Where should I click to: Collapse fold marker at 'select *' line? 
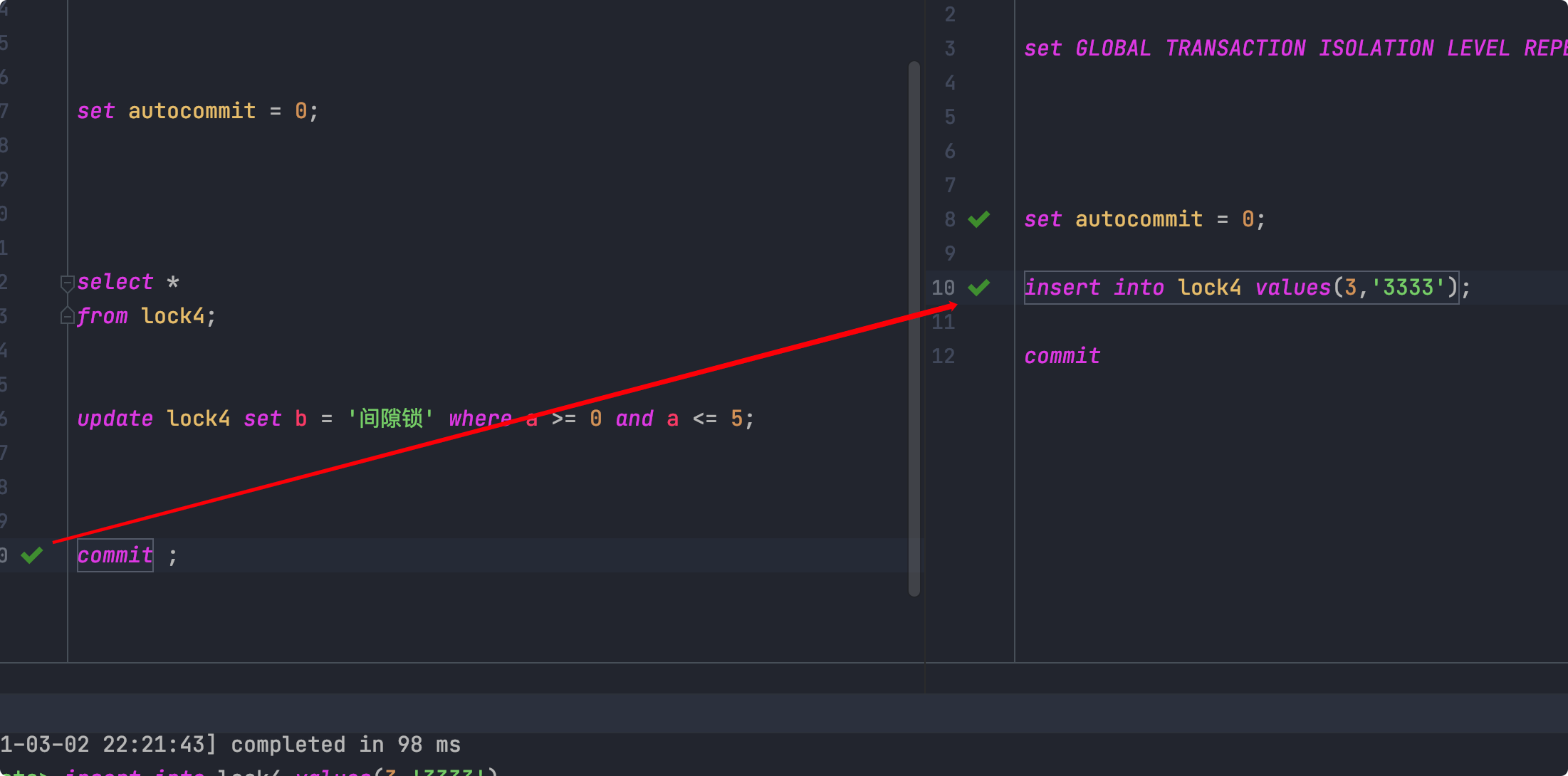[x=67, y=283]
